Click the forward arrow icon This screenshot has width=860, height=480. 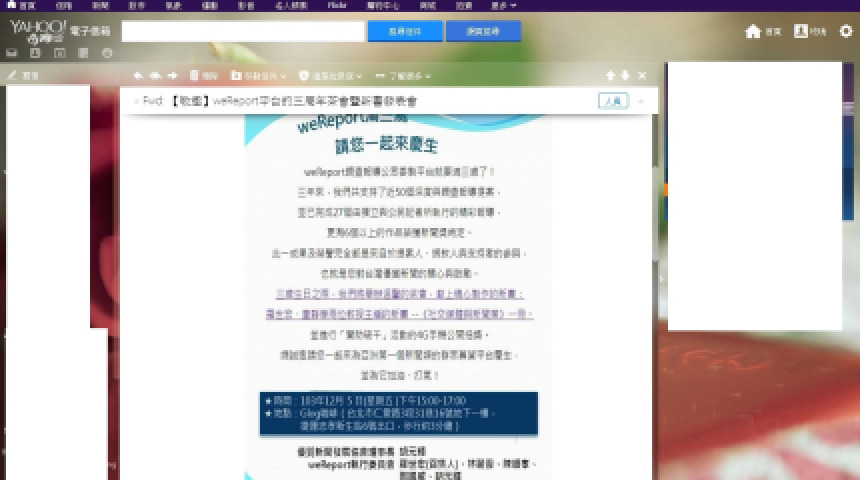(172, 75)
